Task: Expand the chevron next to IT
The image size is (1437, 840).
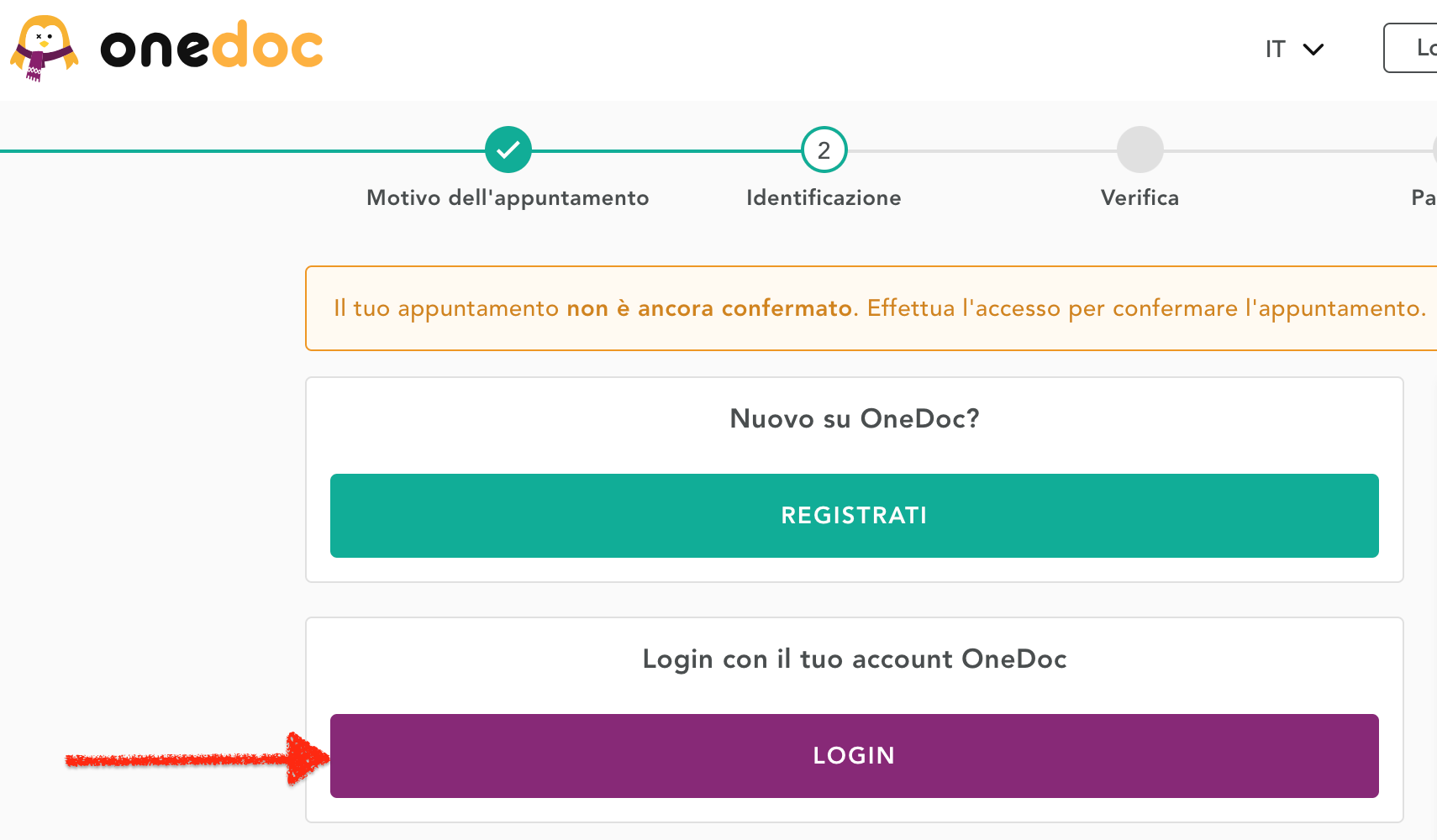Action: click(1313, 50)
